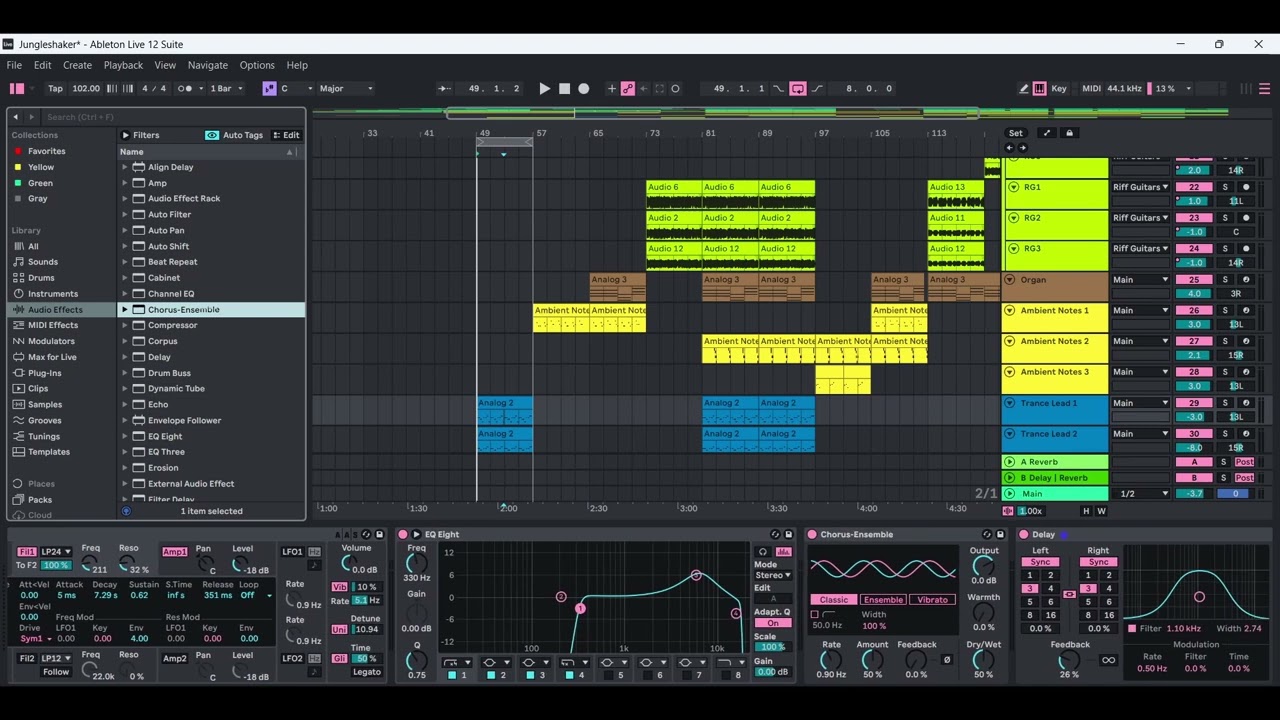
Task: Start playback with the Play button
Action: pos(544,88)
